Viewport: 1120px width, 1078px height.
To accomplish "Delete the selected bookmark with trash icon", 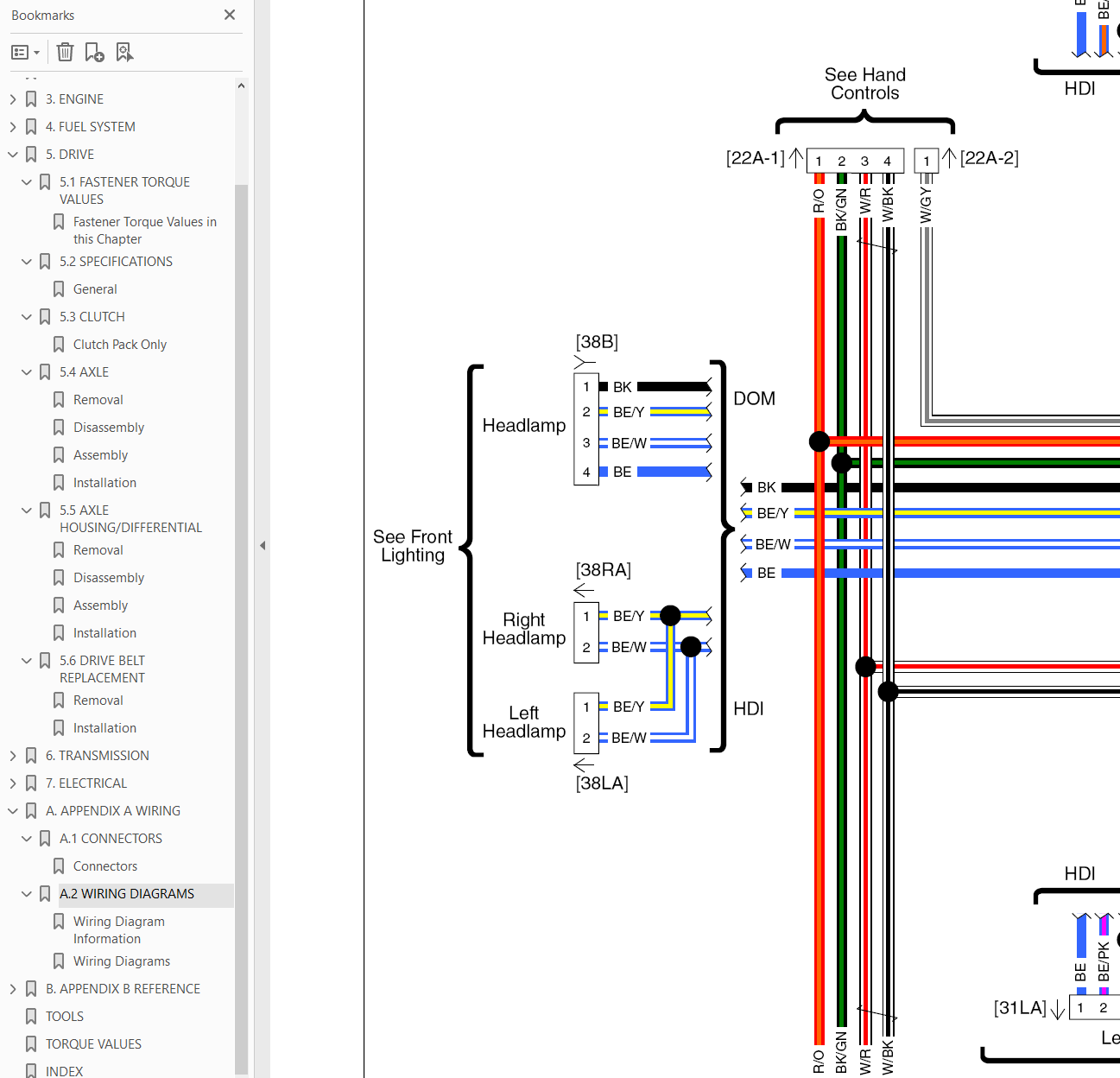I will pyautogui.click(x=65, y=53).
